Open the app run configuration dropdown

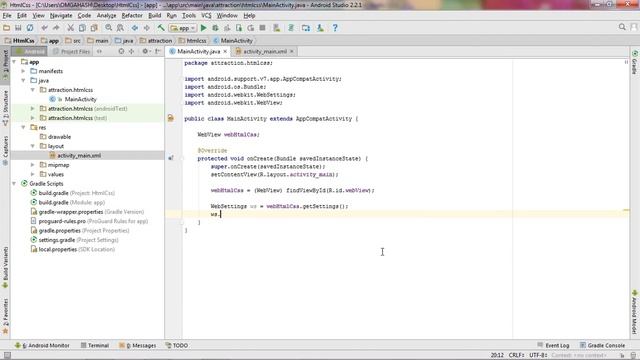(x=183, y=28)
